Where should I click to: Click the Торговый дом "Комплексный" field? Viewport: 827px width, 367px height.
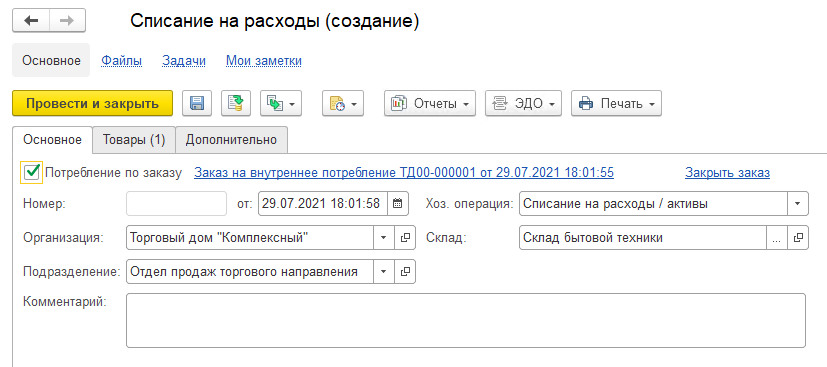250,238
